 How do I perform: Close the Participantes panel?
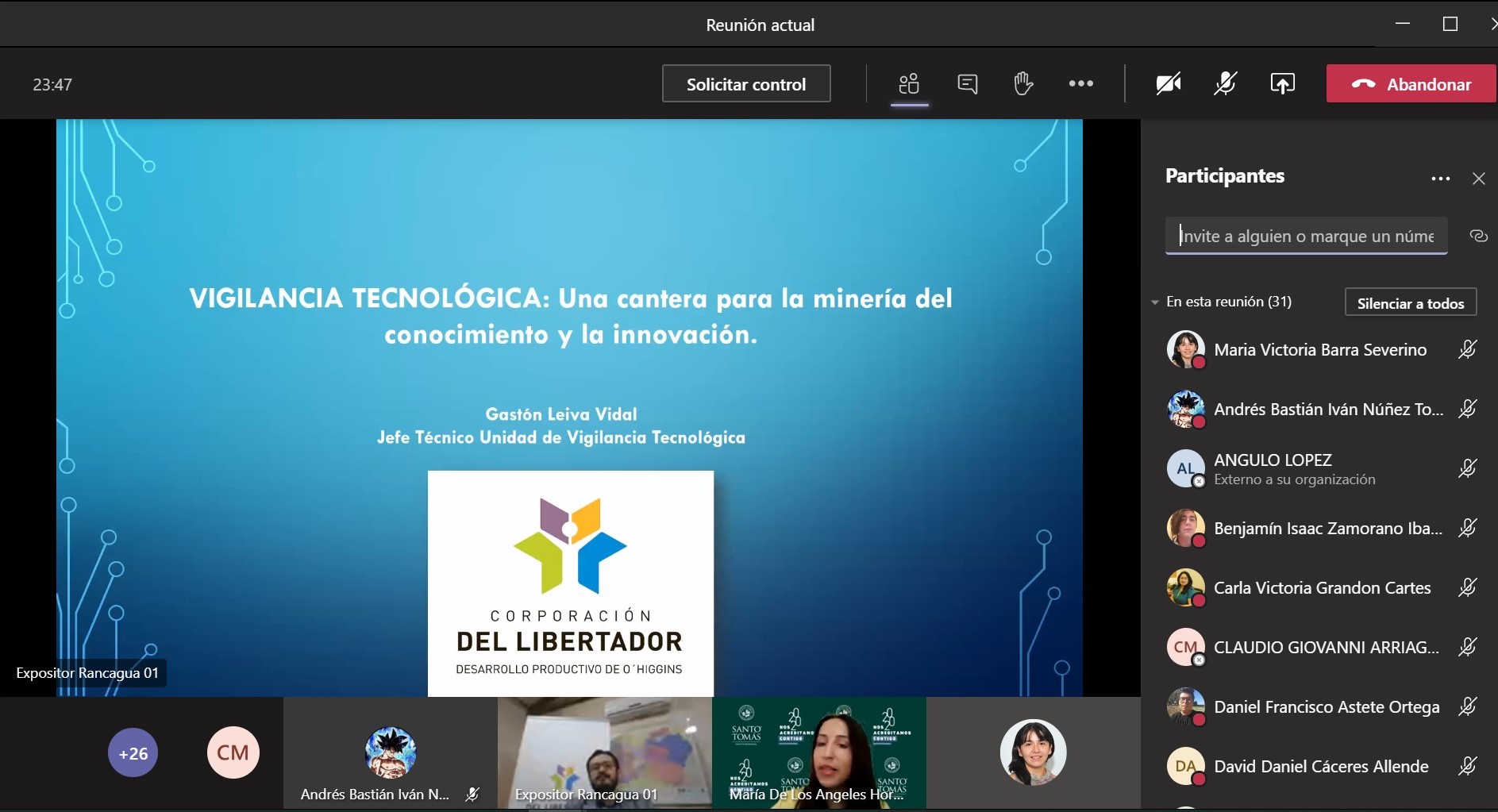pos(1478,179)
